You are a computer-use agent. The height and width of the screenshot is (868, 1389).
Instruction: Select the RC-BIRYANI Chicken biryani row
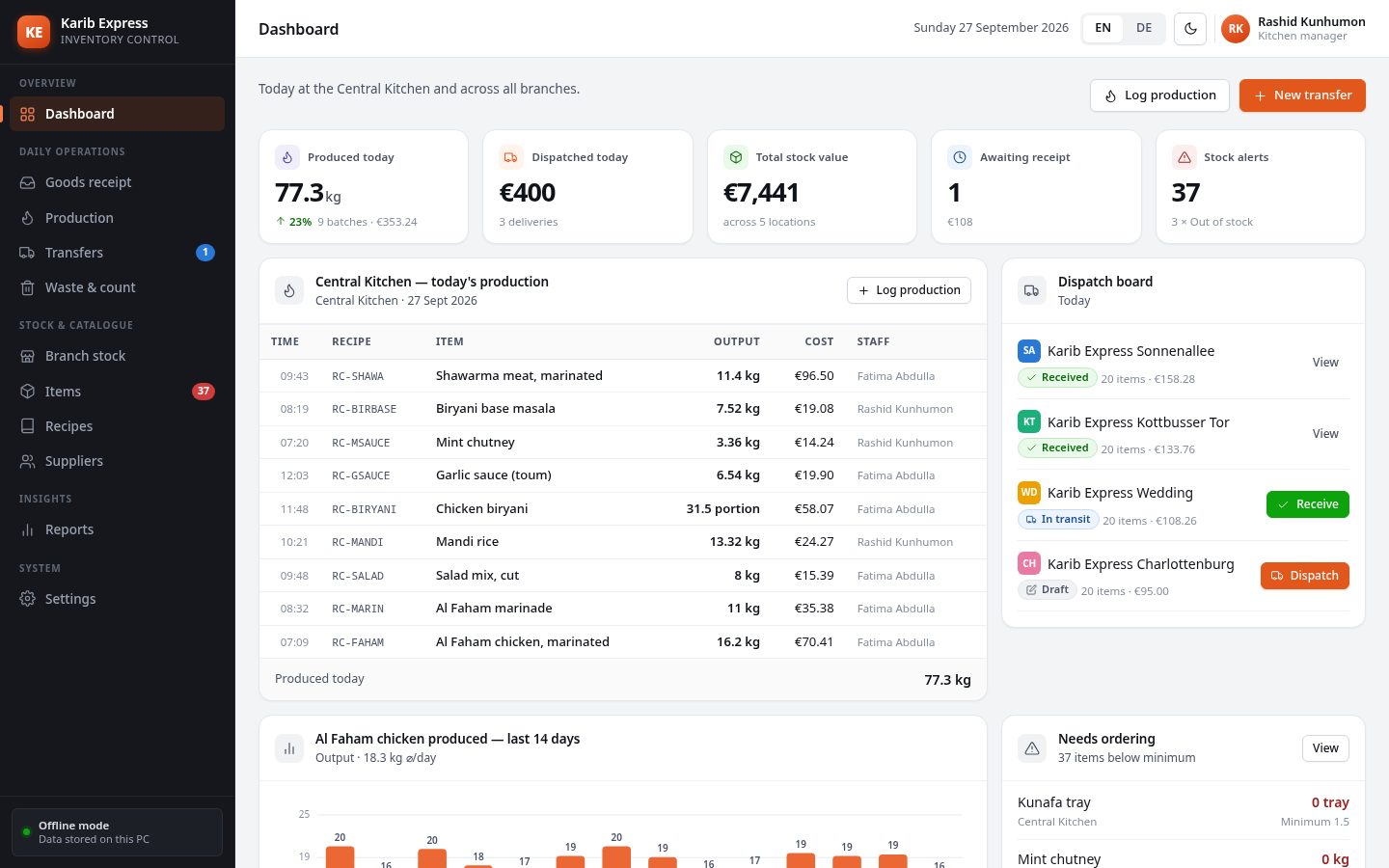[623, 509]
